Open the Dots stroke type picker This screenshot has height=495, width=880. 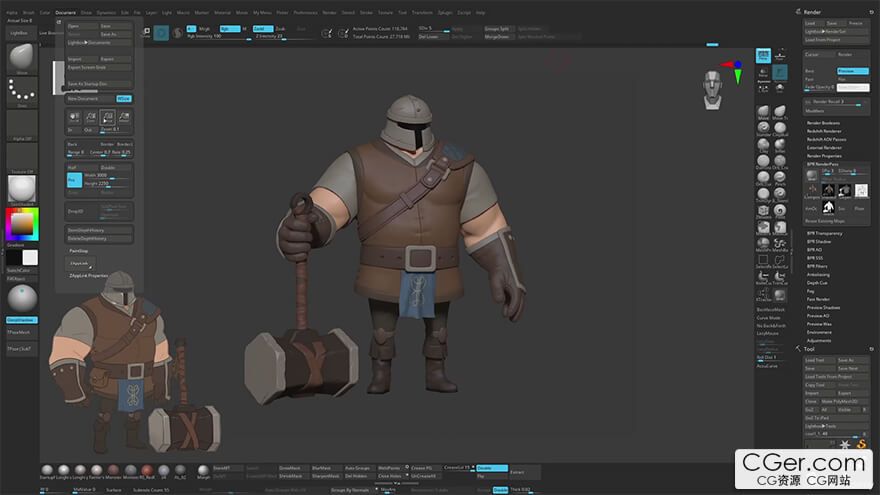[x=21, y=91]
